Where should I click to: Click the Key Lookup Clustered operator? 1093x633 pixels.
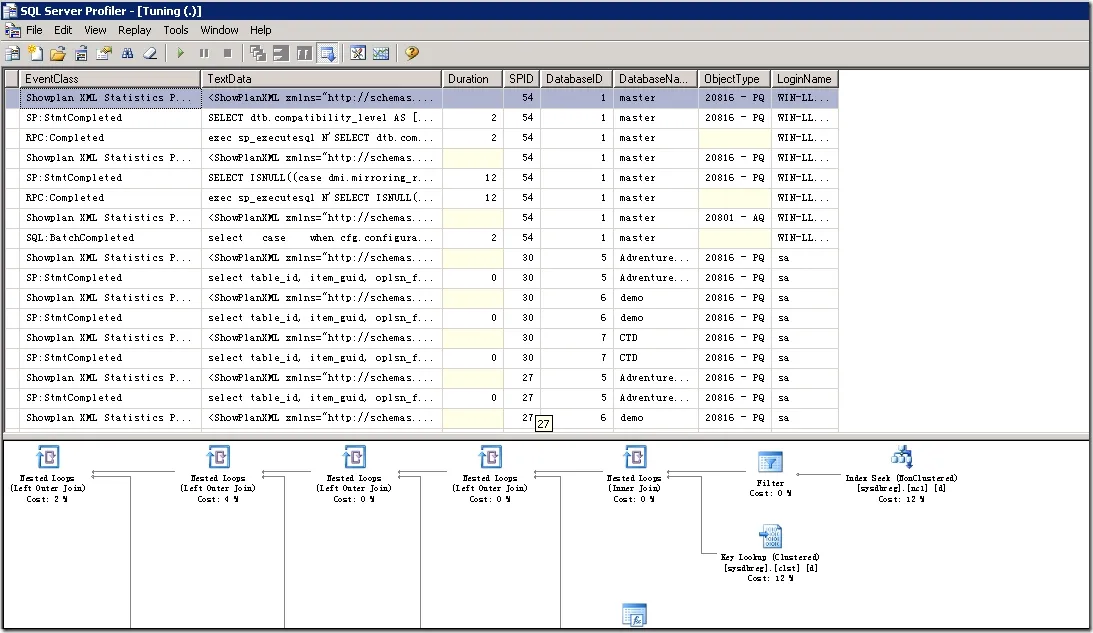(770, 553)
